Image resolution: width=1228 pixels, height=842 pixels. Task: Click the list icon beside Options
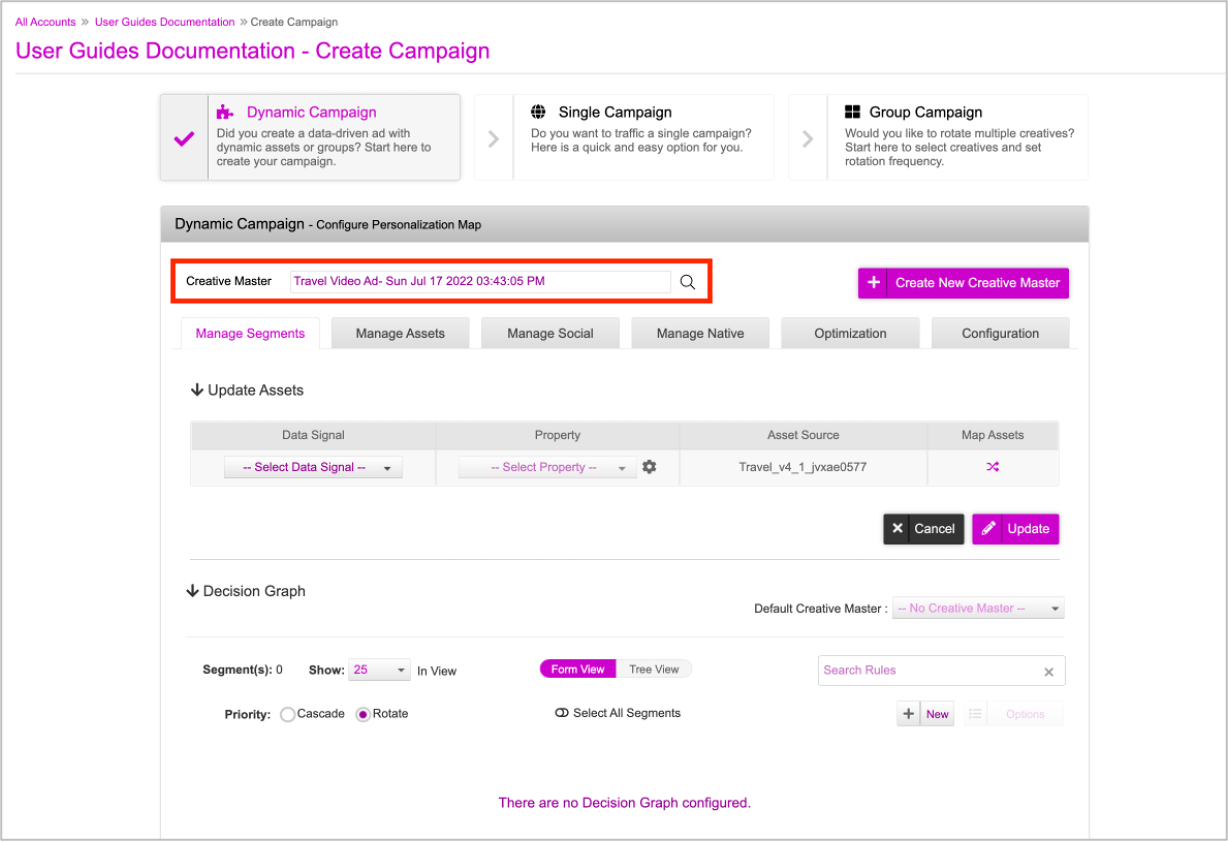click(x=975, y=714)
